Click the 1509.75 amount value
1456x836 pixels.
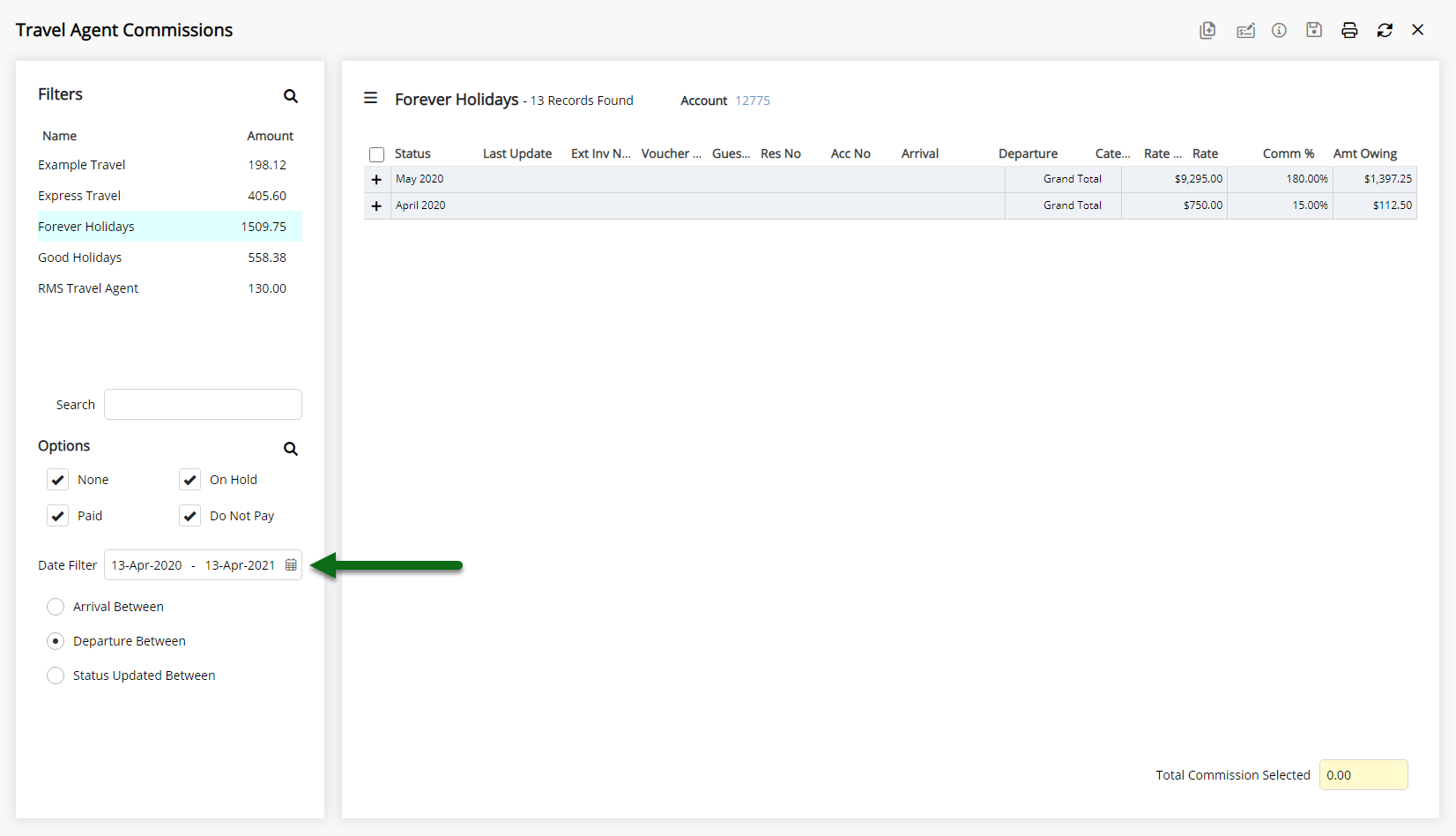click(x=264, y=227)
